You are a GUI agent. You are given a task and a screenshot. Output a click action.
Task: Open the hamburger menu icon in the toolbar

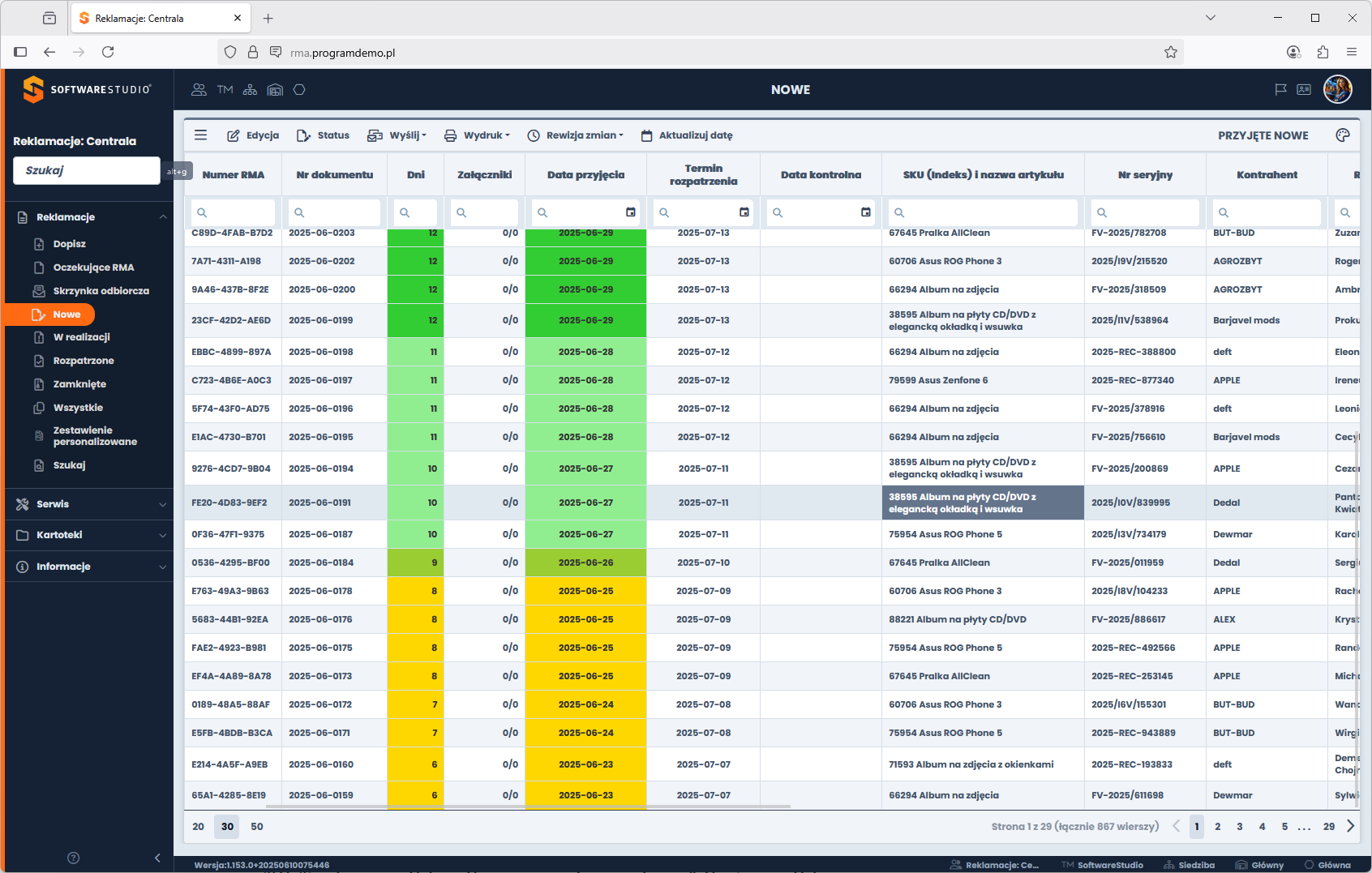click(x=200, y=135)
